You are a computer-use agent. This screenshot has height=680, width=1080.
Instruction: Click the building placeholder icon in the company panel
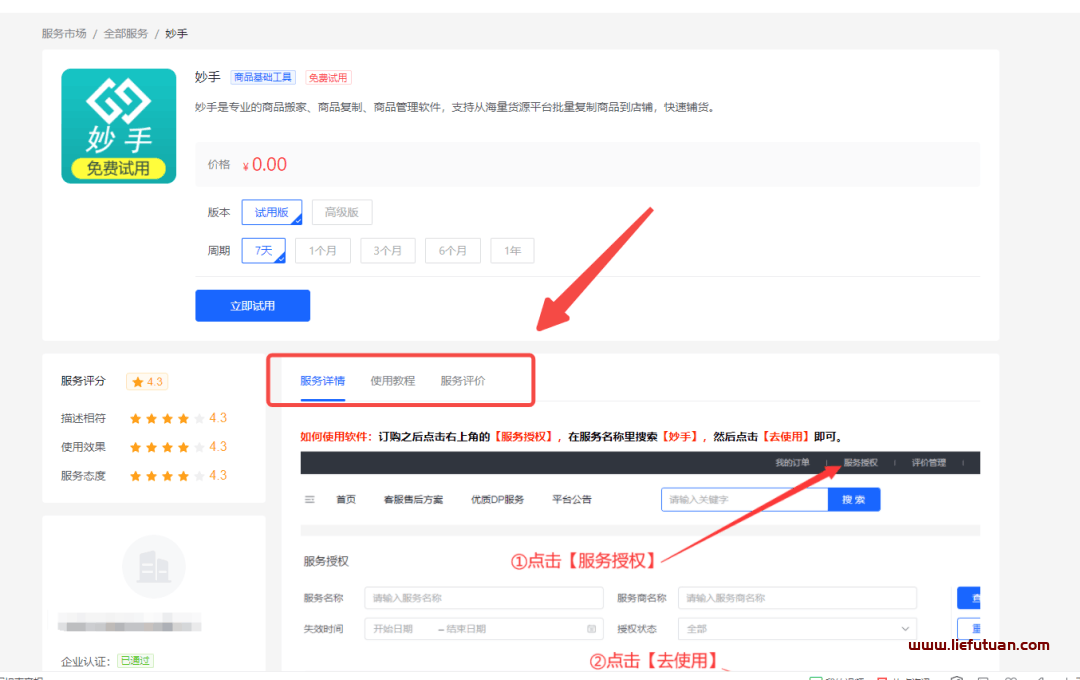pyautogui.click(x=153, y=565)
